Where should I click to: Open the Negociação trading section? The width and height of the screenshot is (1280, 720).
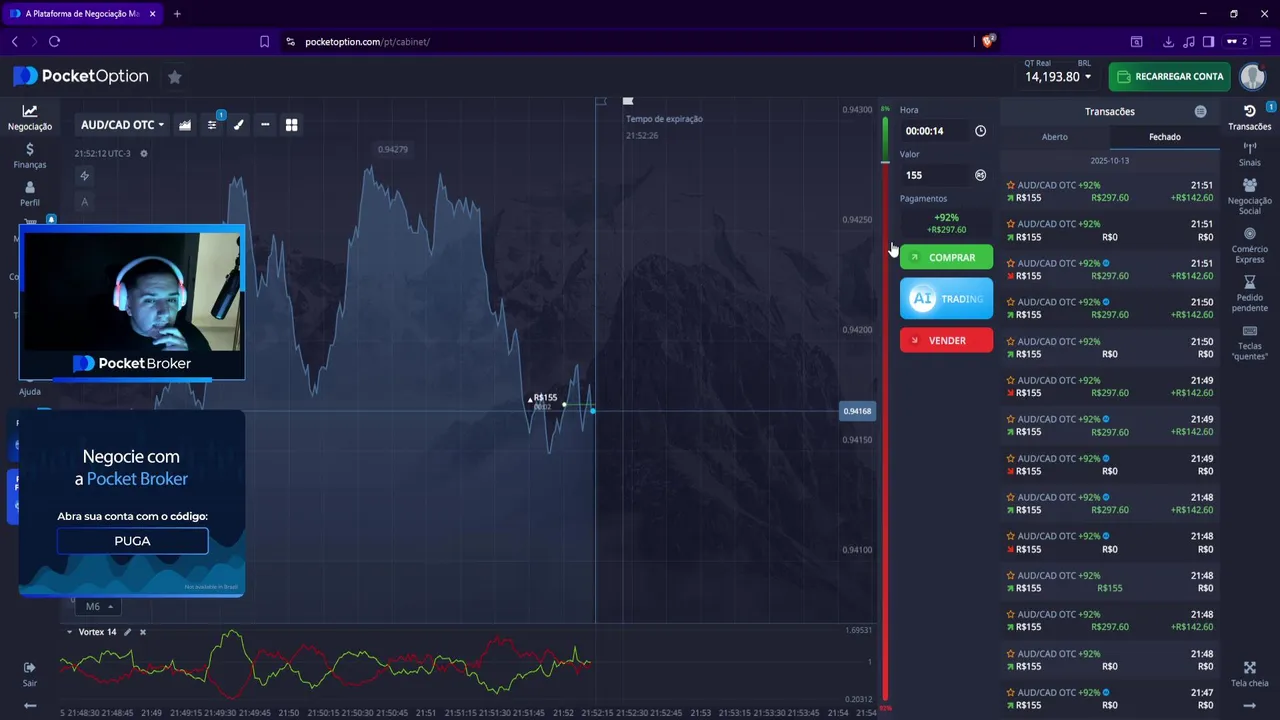[29, 117]
